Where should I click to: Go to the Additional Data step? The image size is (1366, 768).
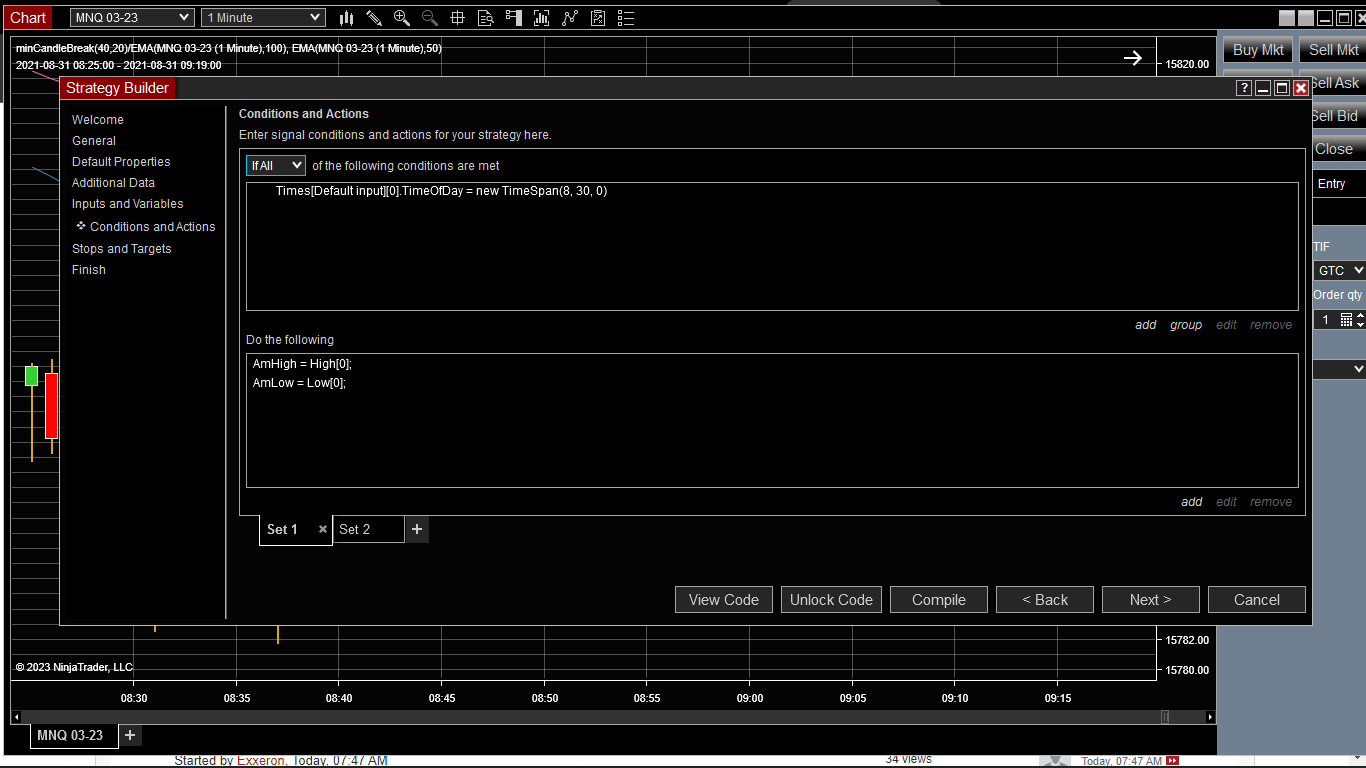[113, 183]
